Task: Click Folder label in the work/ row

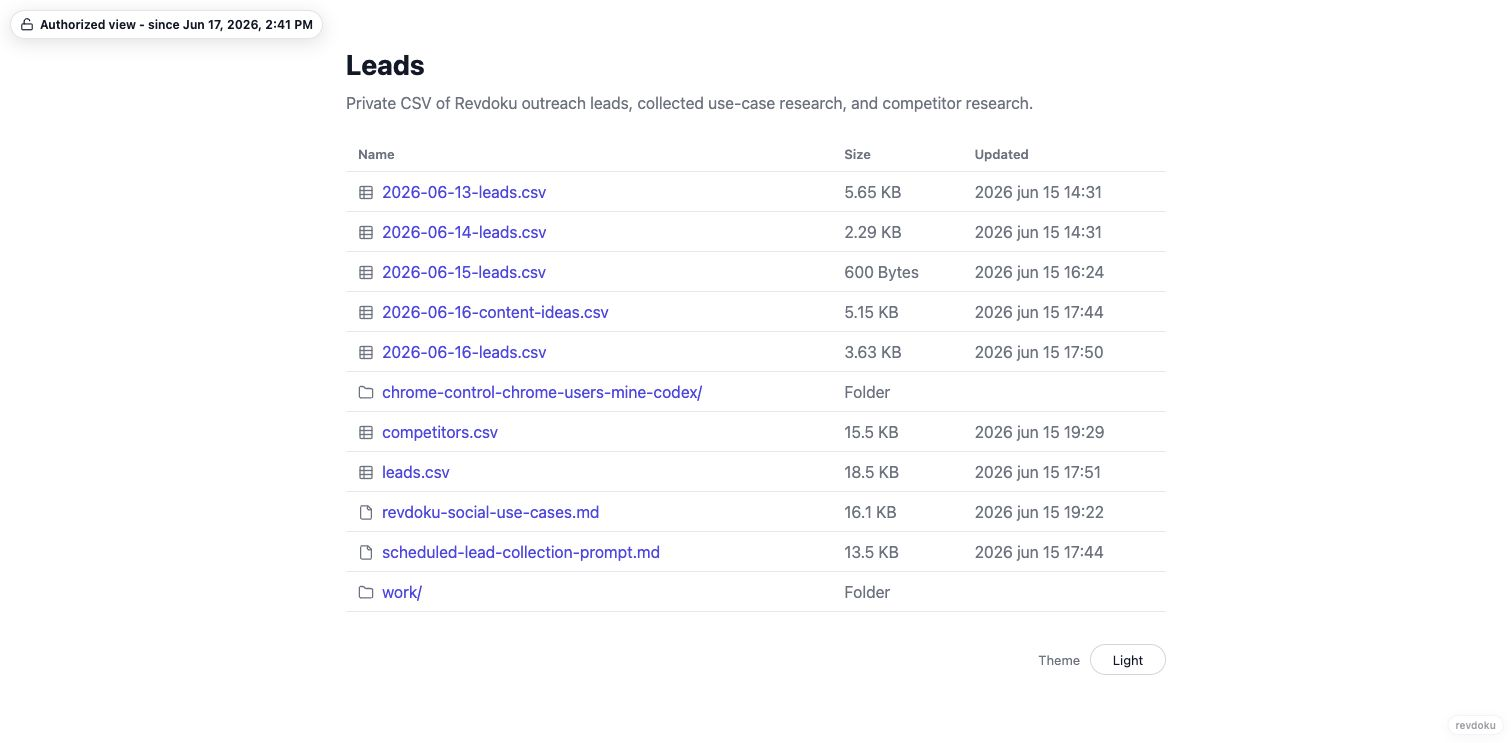Action: click(x=867, y=592)
